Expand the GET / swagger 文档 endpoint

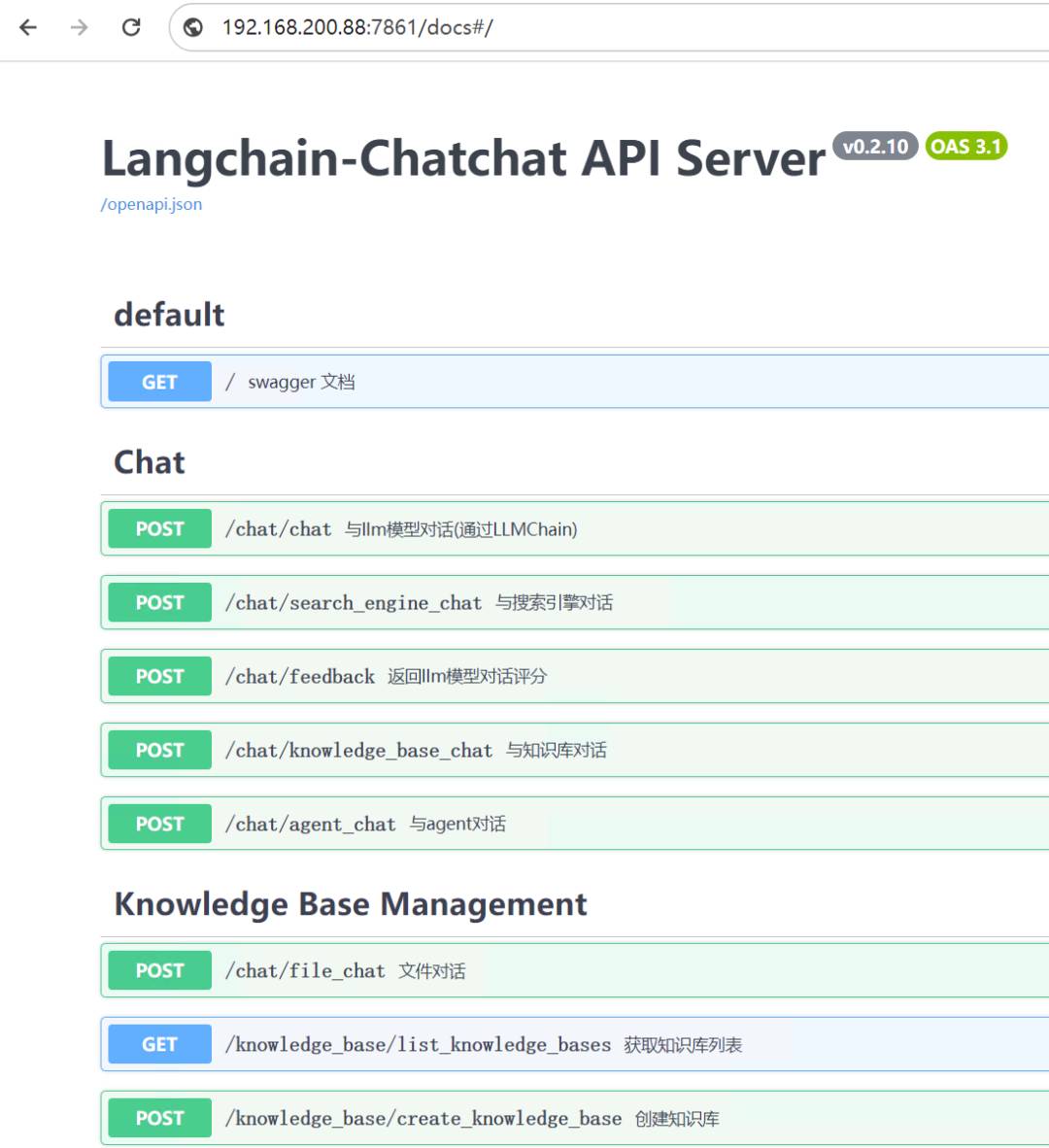tap(575, 382)
